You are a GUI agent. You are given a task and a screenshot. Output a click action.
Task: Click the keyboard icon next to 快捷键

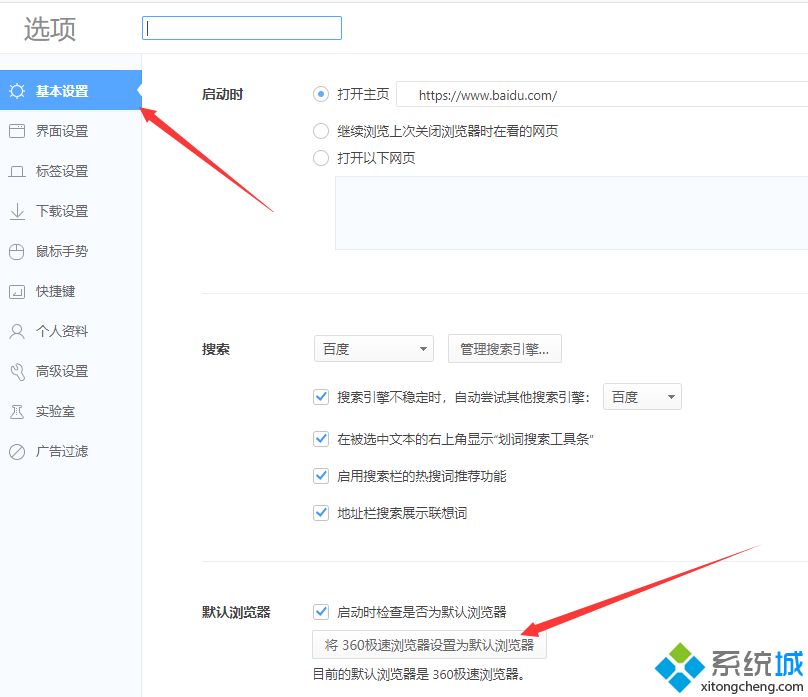pos(16,291)
